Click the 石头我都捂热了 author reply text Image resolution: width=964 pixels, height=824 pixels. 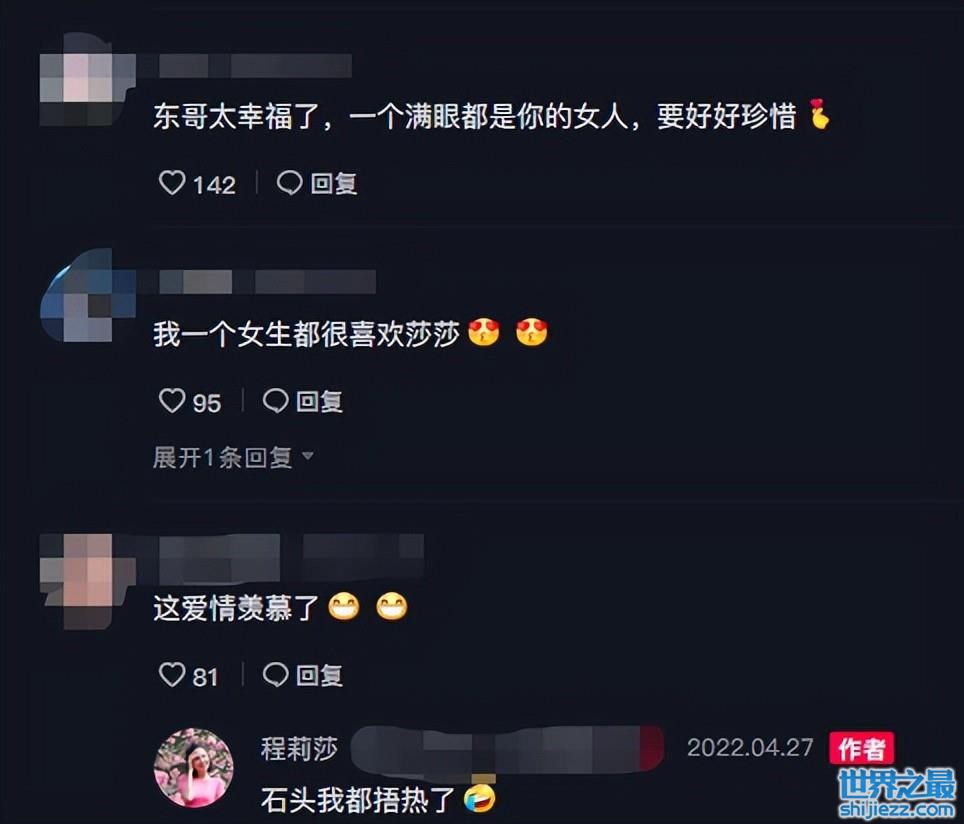(x=357, y=799)
